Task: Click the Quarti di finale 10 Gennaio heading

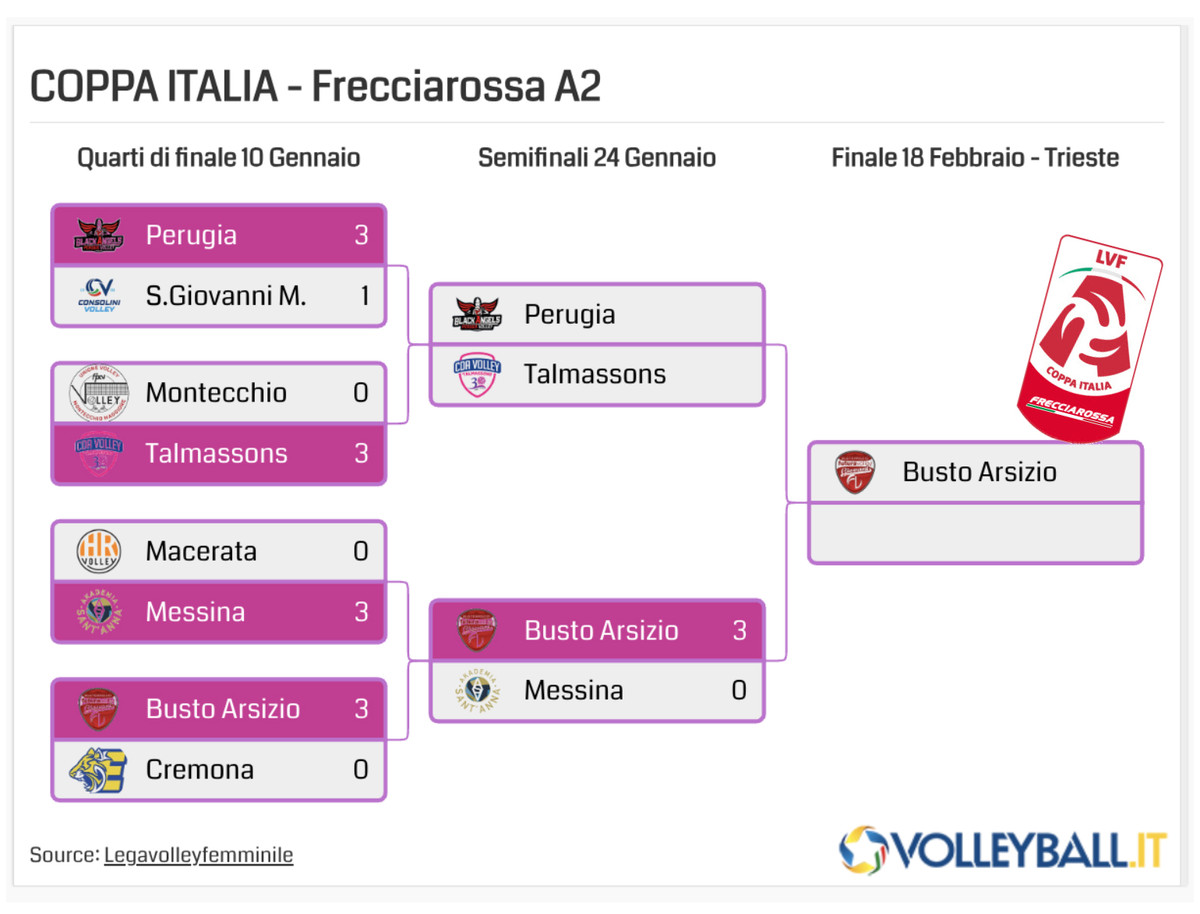Action: [x=219, y=158]
